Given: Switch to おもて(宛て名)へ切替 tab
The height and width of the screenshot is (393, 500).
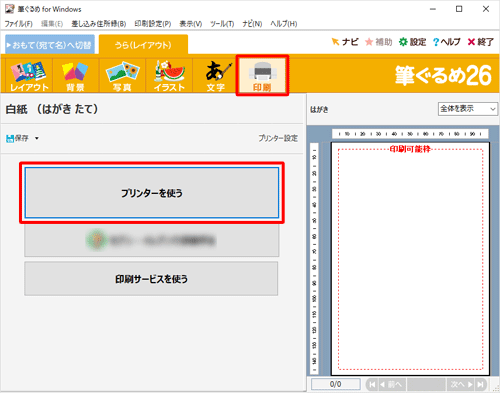Looking at the screenshot, I should 50,45.
